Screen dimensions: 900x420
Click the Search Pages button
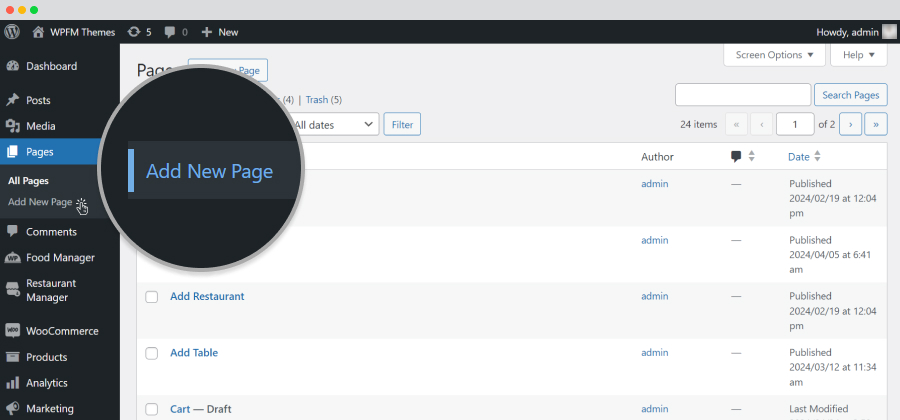[x=851, y=95]
